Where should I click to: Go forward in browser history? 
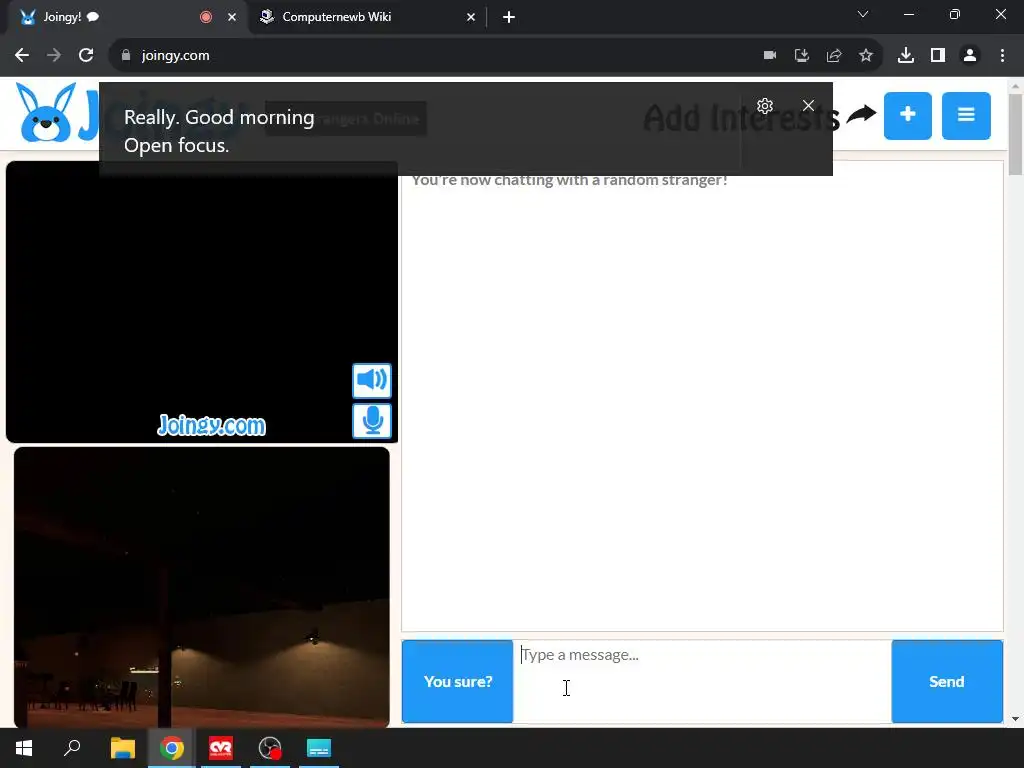(x=54, y=56)
